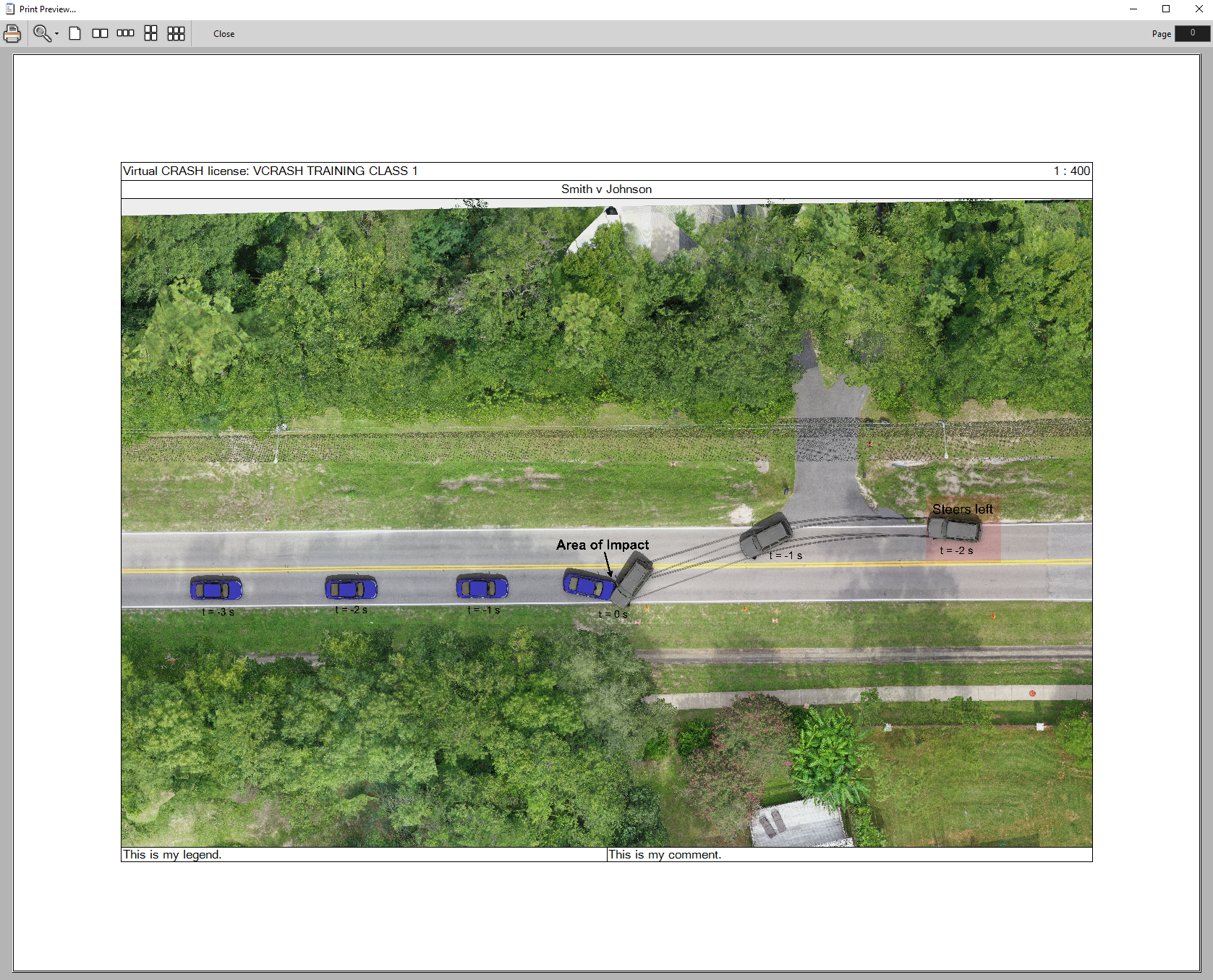Click the Print icon in toolbar
1213x980 pixels.
(12, 34)
